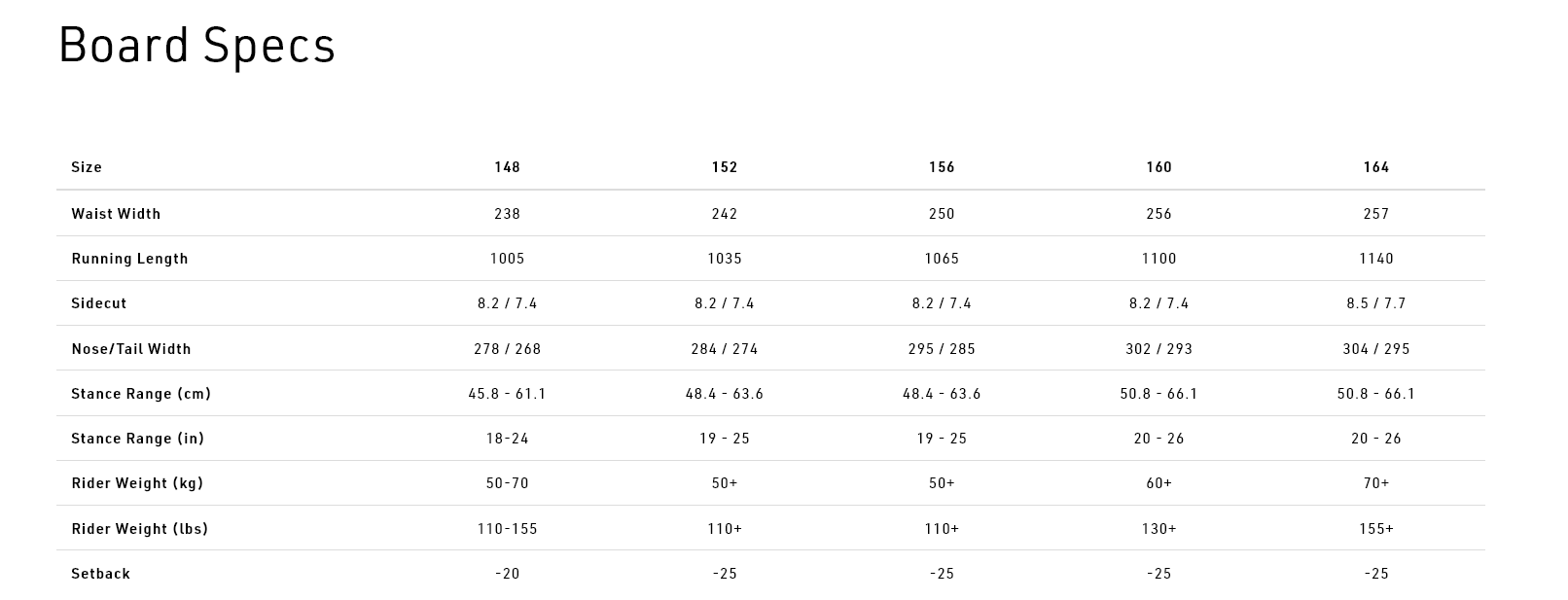Click the Waist Width row label
This screenshot has width=1568, height=600.
pos(116,214)
